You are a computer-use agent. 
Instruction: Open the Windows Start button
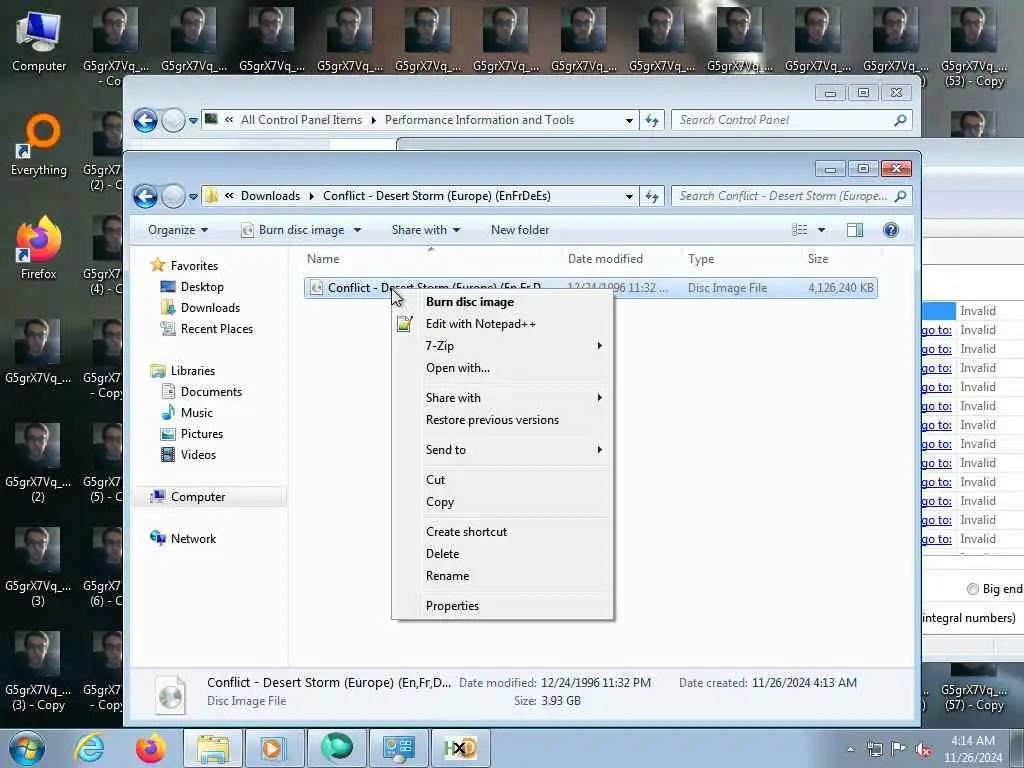[27, 748]
